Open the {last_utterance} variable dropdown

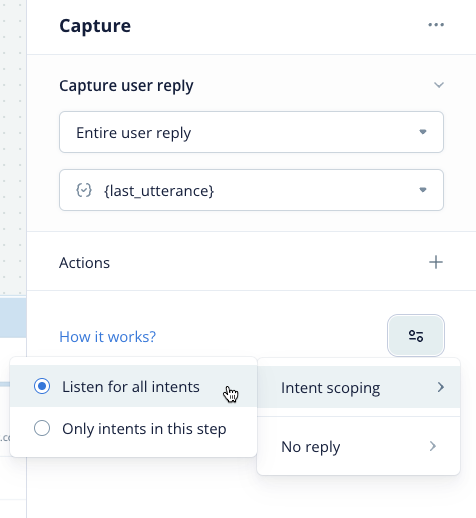point(251,190)
